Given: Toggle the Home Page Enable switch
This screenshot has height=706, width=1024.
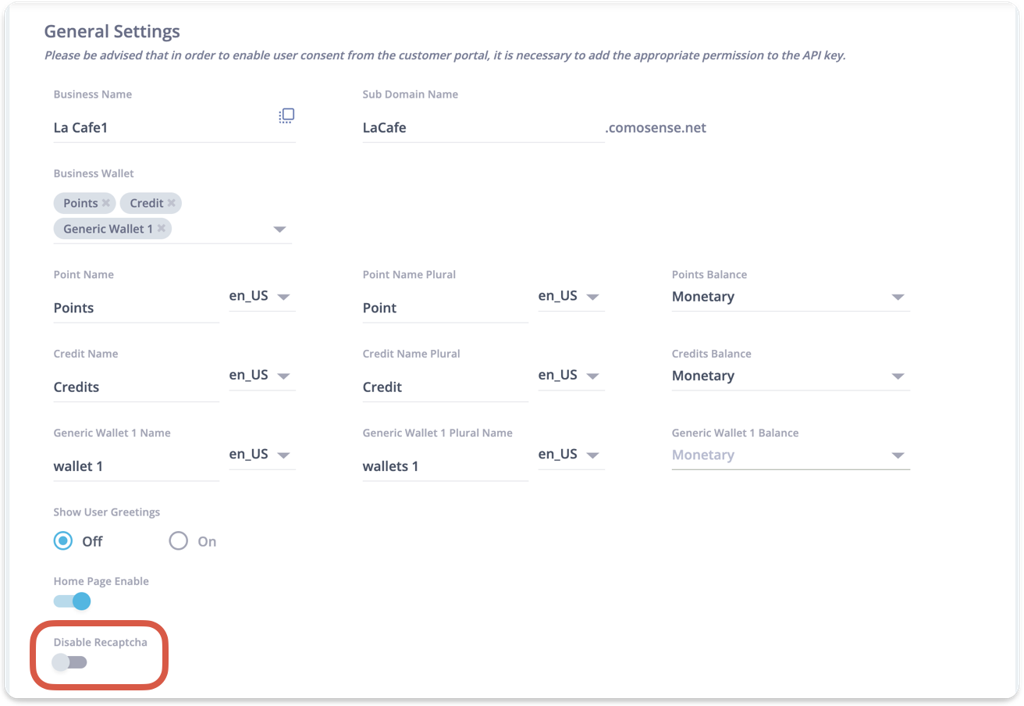Looking at the screenshot, I should pyautogui.click(x=72, y=601).
